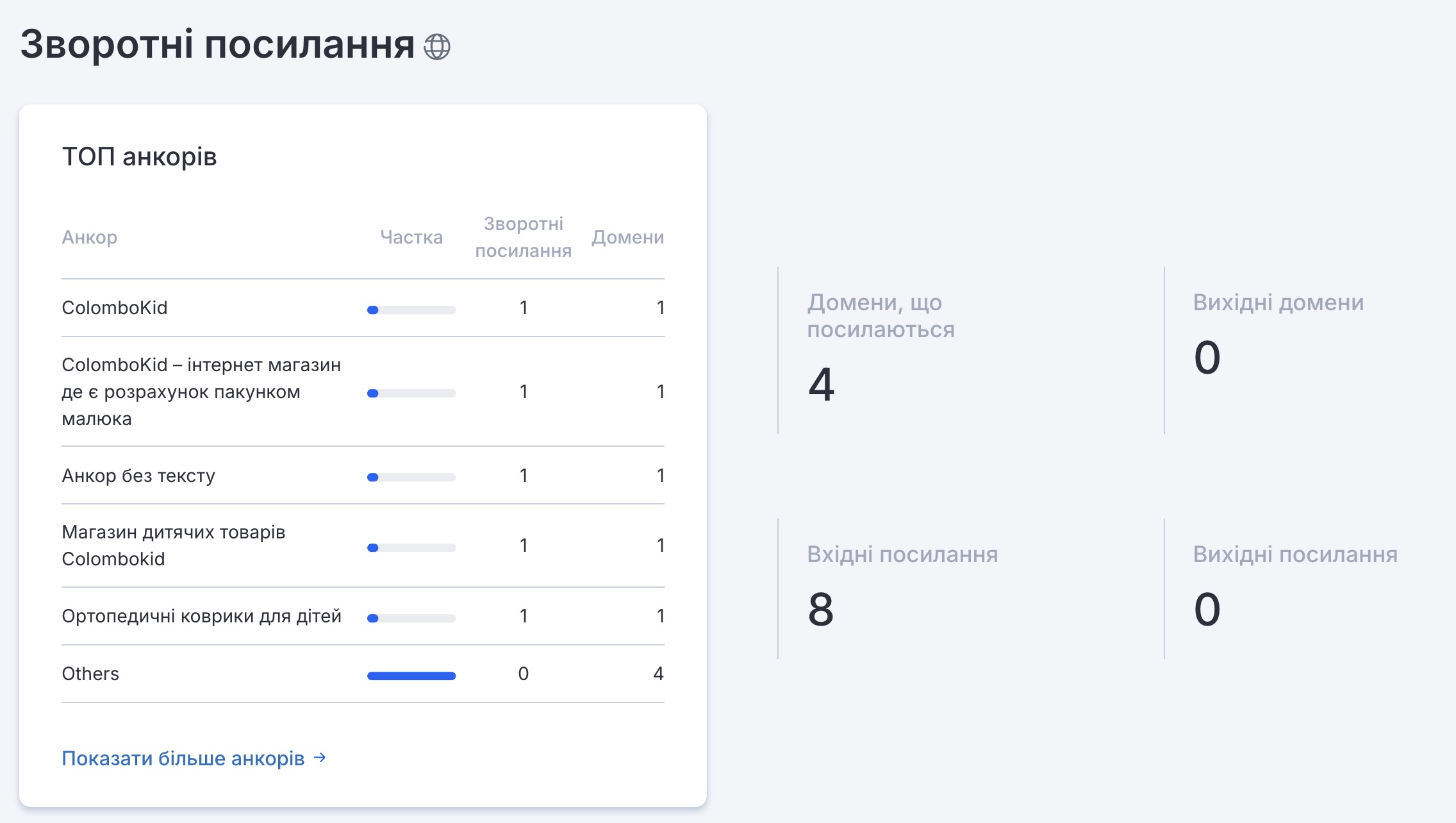Click the Частка column header
The height and width of the screenshot is (823, 1456).
pos(411,237)
